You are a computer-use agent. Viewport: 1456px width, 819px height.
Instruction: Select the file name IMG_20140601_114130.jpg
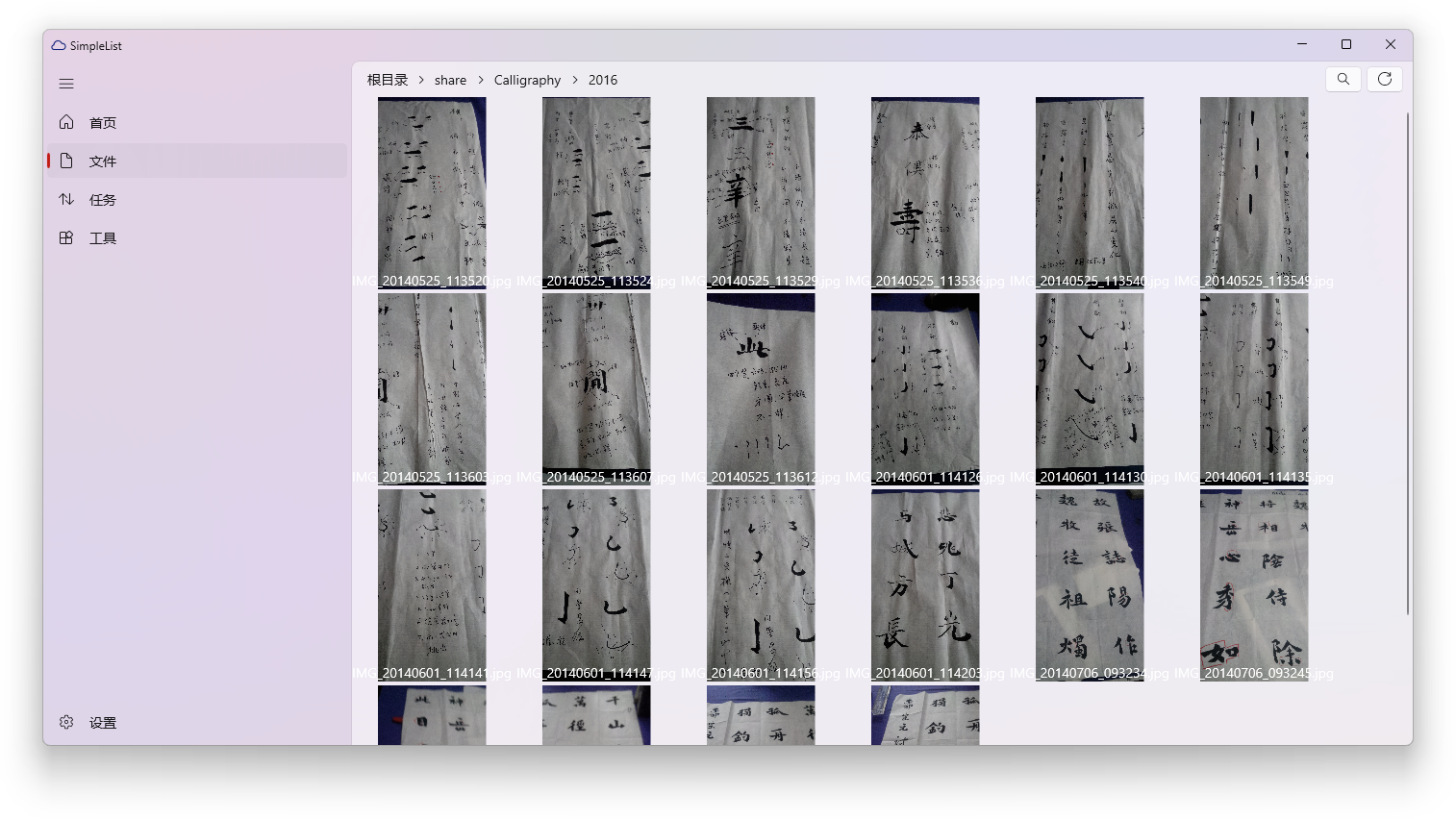pos(1090,477)
